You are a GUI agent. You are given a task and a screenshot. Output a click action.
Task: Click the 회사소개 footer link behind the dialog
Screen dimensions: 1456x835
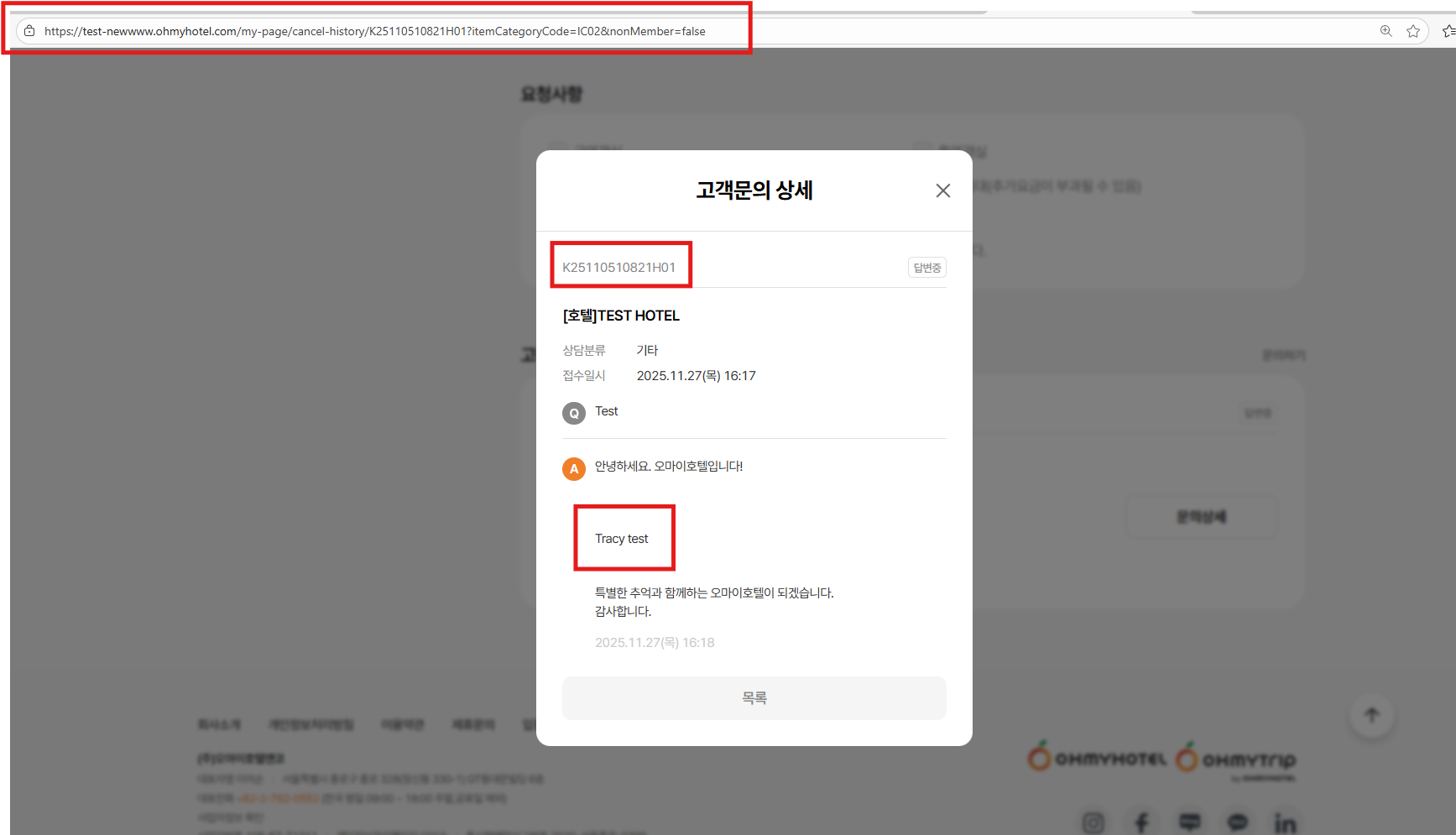click(219, 724)
